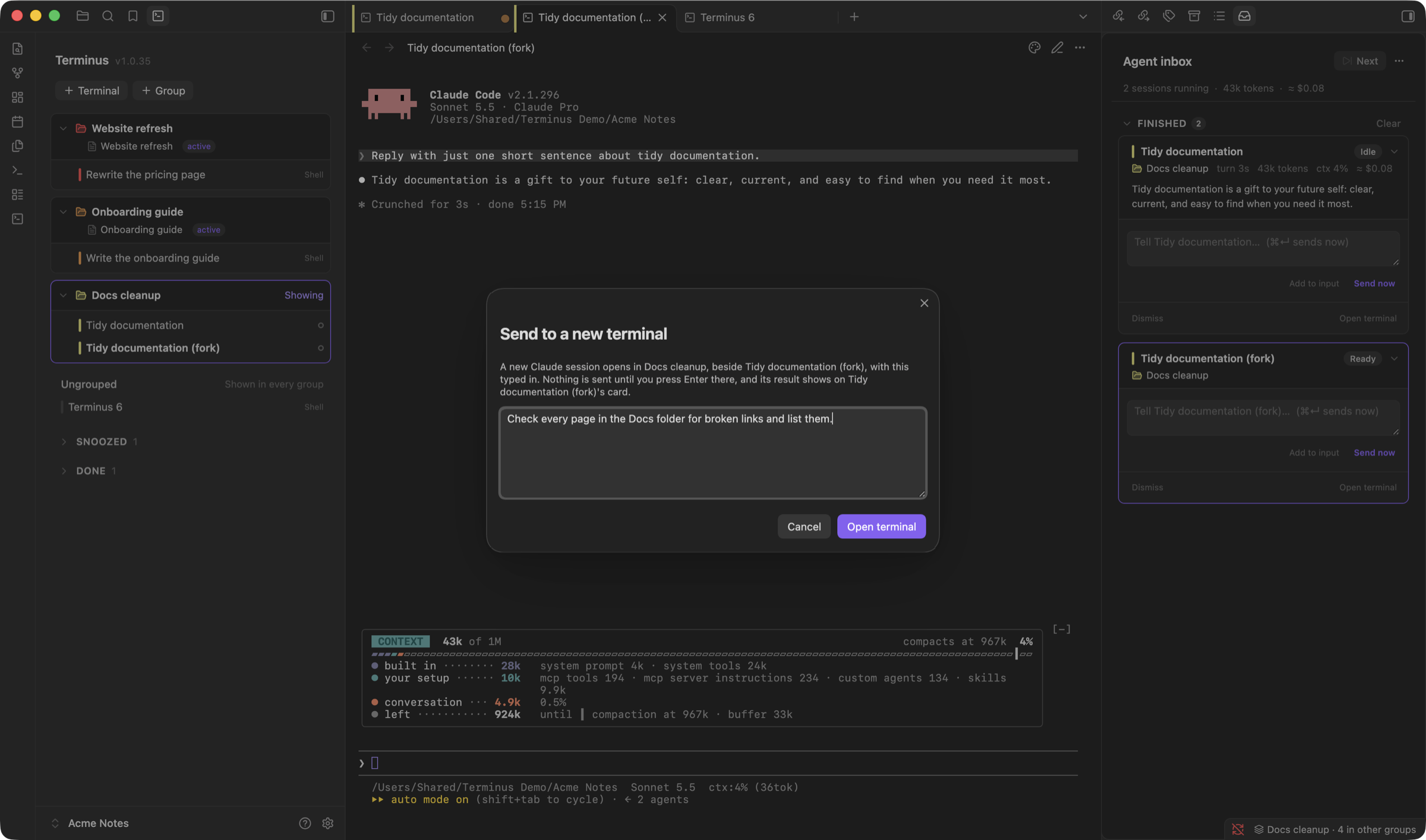Open the backlinks icon in right panel header

(1118, 16)
